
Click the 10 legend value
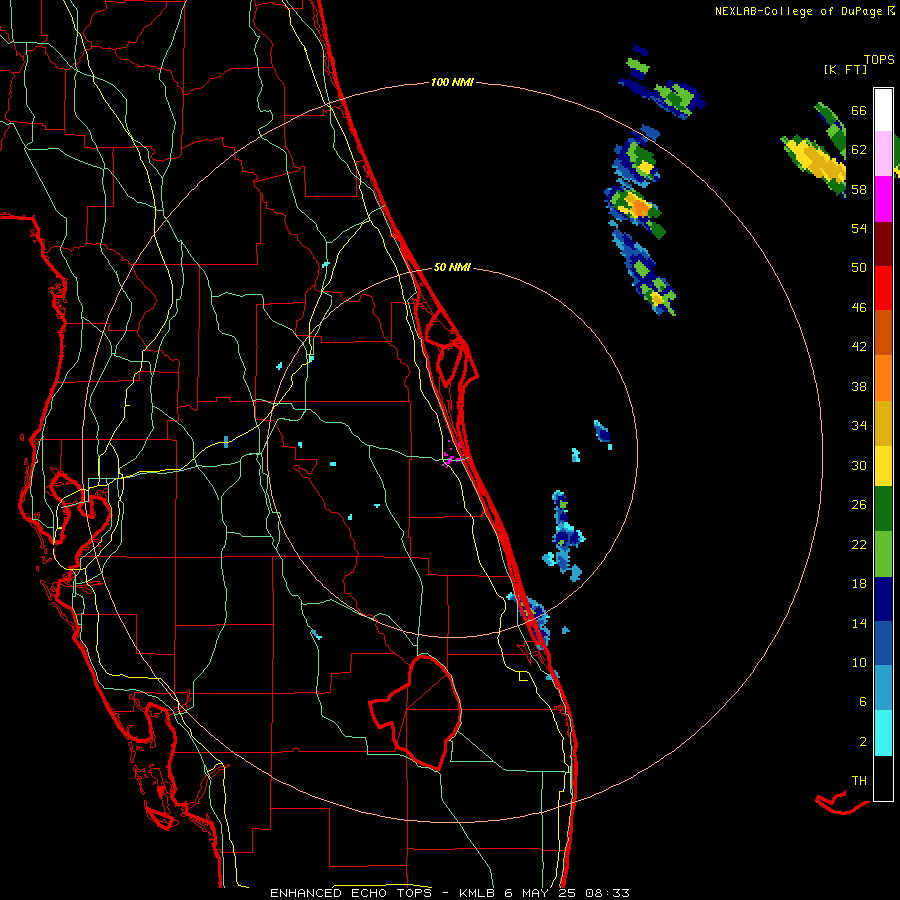(859, 662)
